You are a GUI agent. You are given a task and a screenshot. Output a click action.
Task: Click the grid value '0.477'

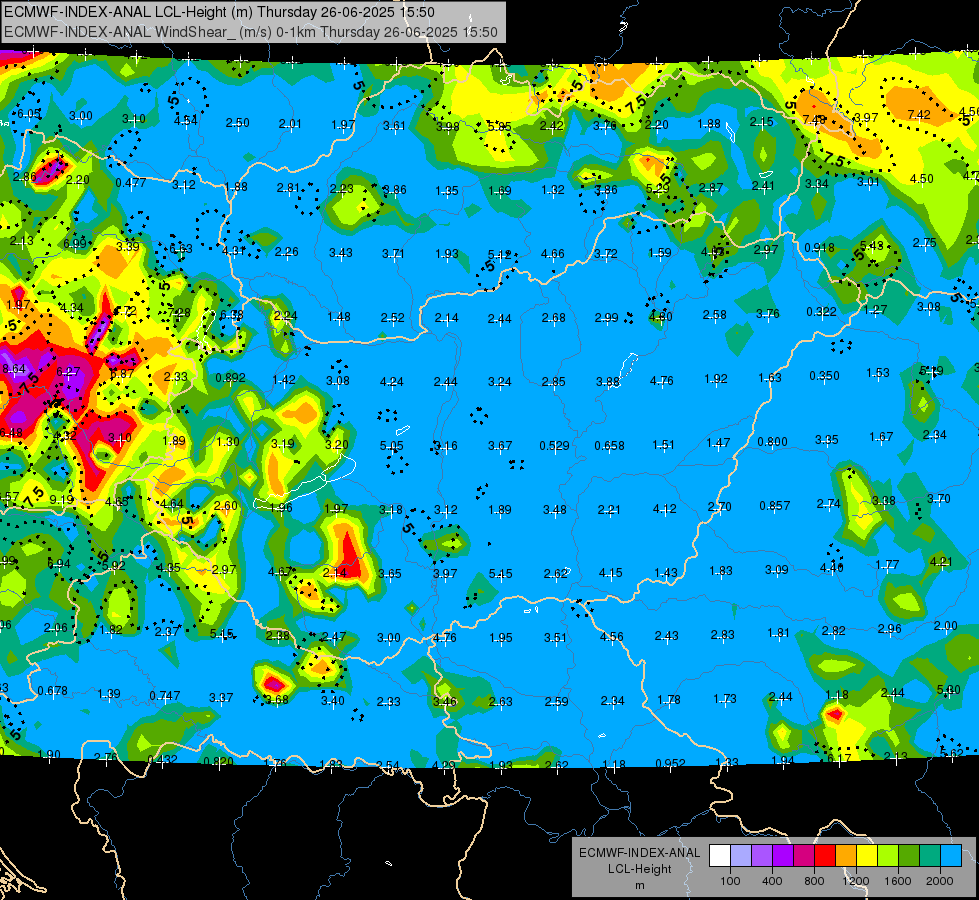pyautogui.click(x=130, y=182)
